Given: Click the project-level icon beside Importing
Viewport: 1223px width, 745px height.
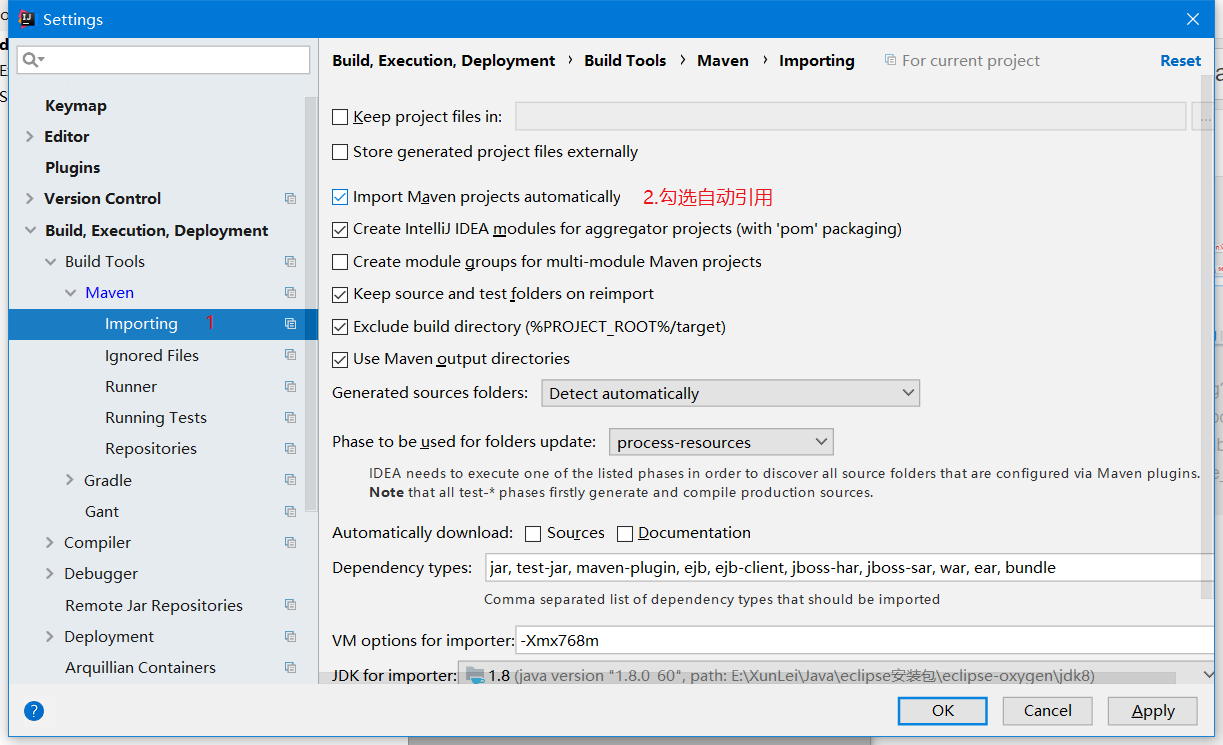Looking at the screenshot, I should coord(290,324).
